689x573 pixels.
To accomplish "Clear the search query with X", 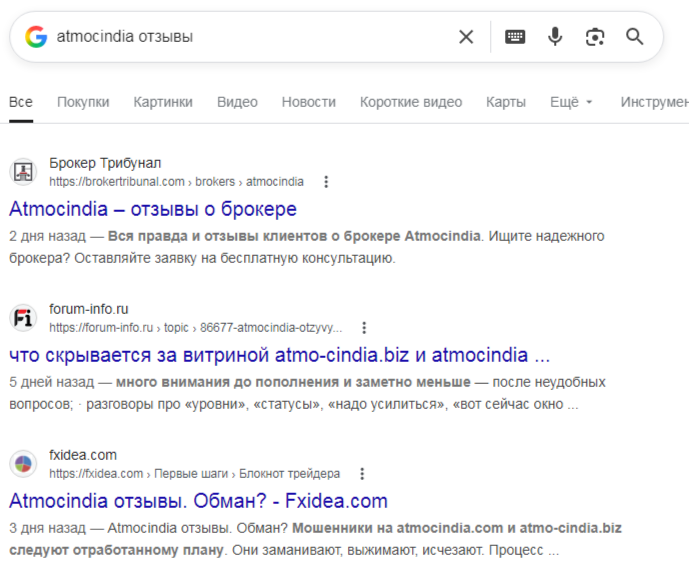I will (466, 37).
